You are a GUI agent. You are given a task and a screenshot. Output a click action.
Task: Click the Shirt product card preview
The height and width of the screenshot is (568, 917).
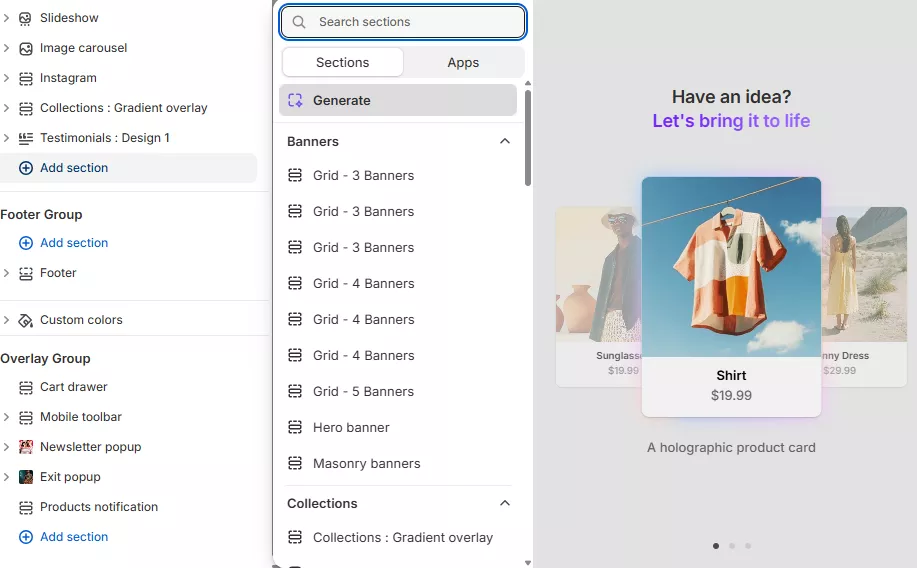click(x=731, y=296)
